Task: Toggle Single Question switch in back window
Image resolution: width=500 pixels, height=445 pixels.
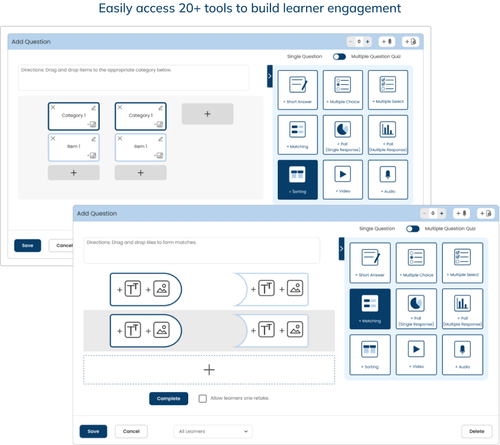Action: (339, 57)
